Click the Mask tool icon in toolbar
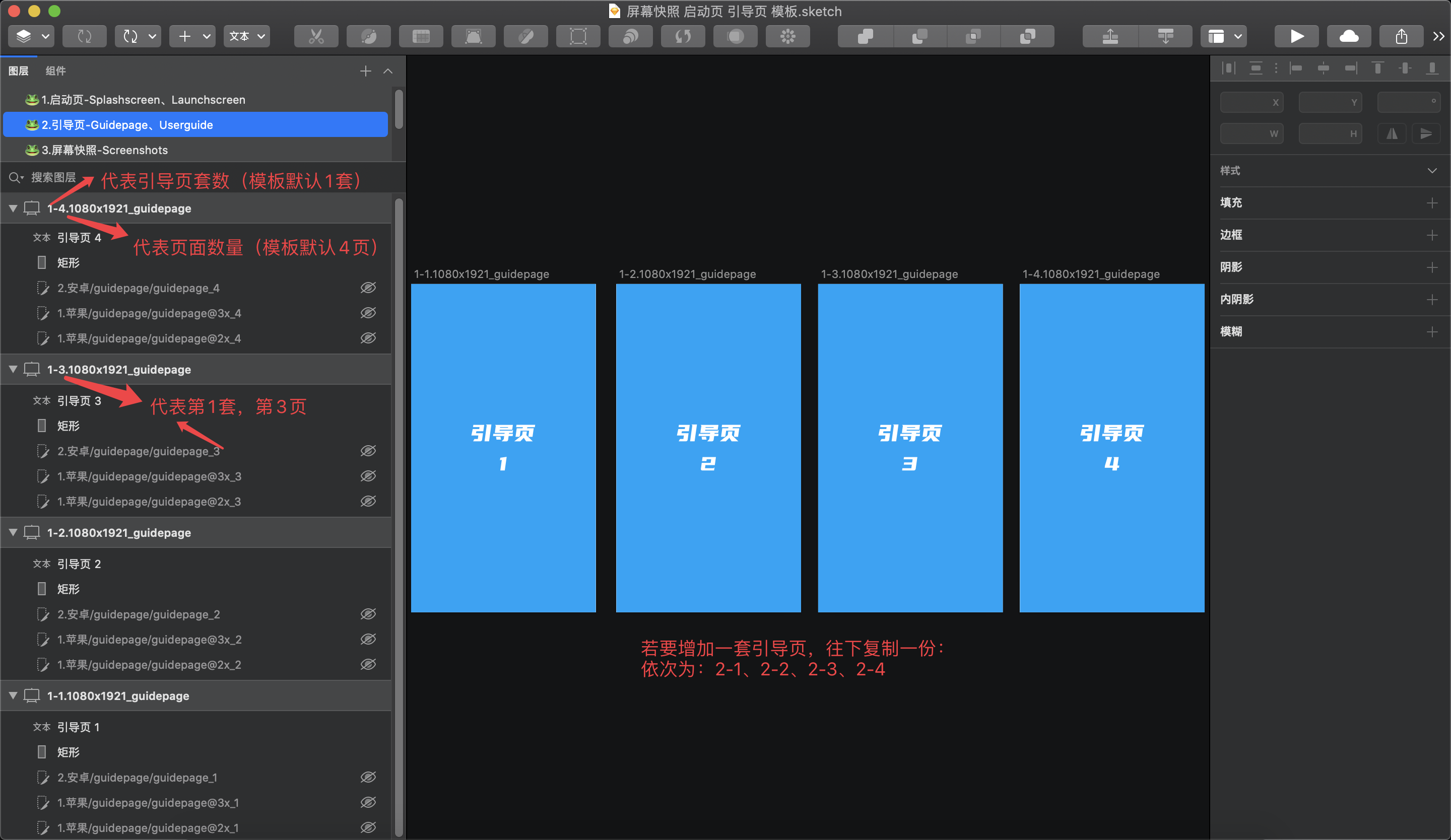The height and width of the screenshot is (840, 1451). pyautogui.click(x=735, y=37)
